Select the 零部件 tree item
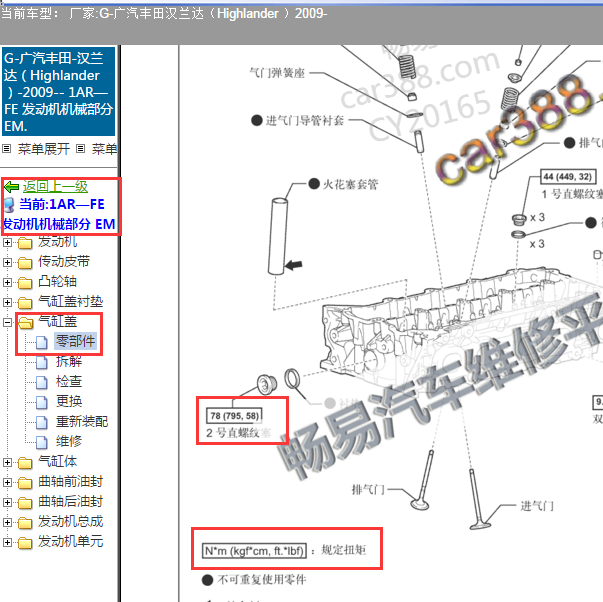 coord(75,341)
